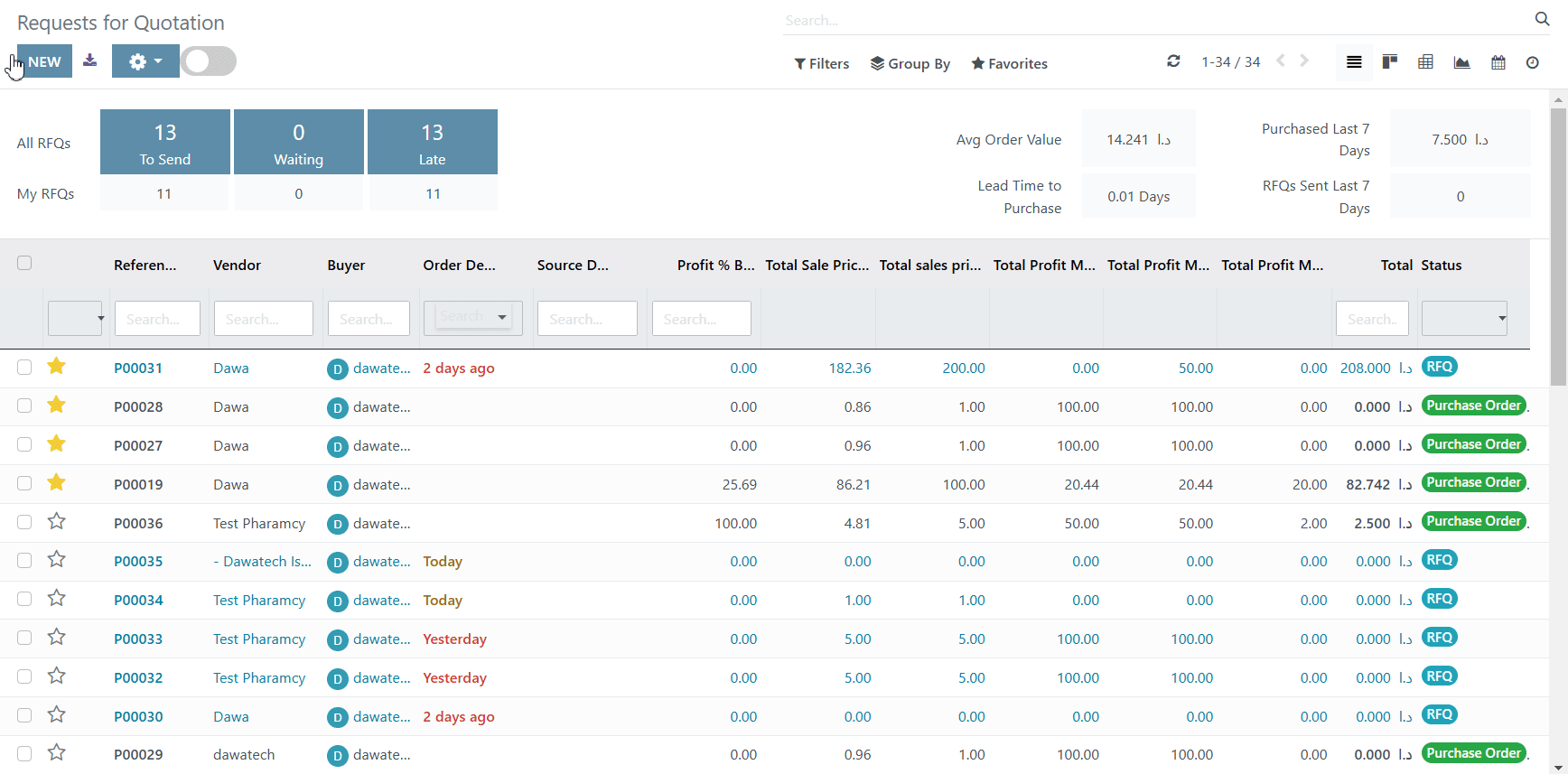Image resolution: width=1568 pixels, height=774 pixels.
Task: Open the gear settings dropdown button
Action: point(145,61)
